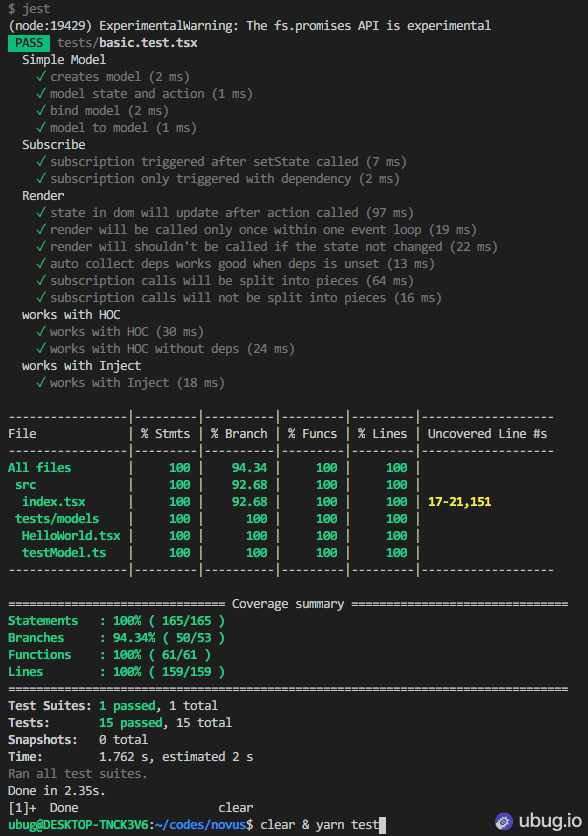Image resolution: width=588 pixels, height=836 pixels.
Task: Click the Subscribe suite heading
Action: 53,145
